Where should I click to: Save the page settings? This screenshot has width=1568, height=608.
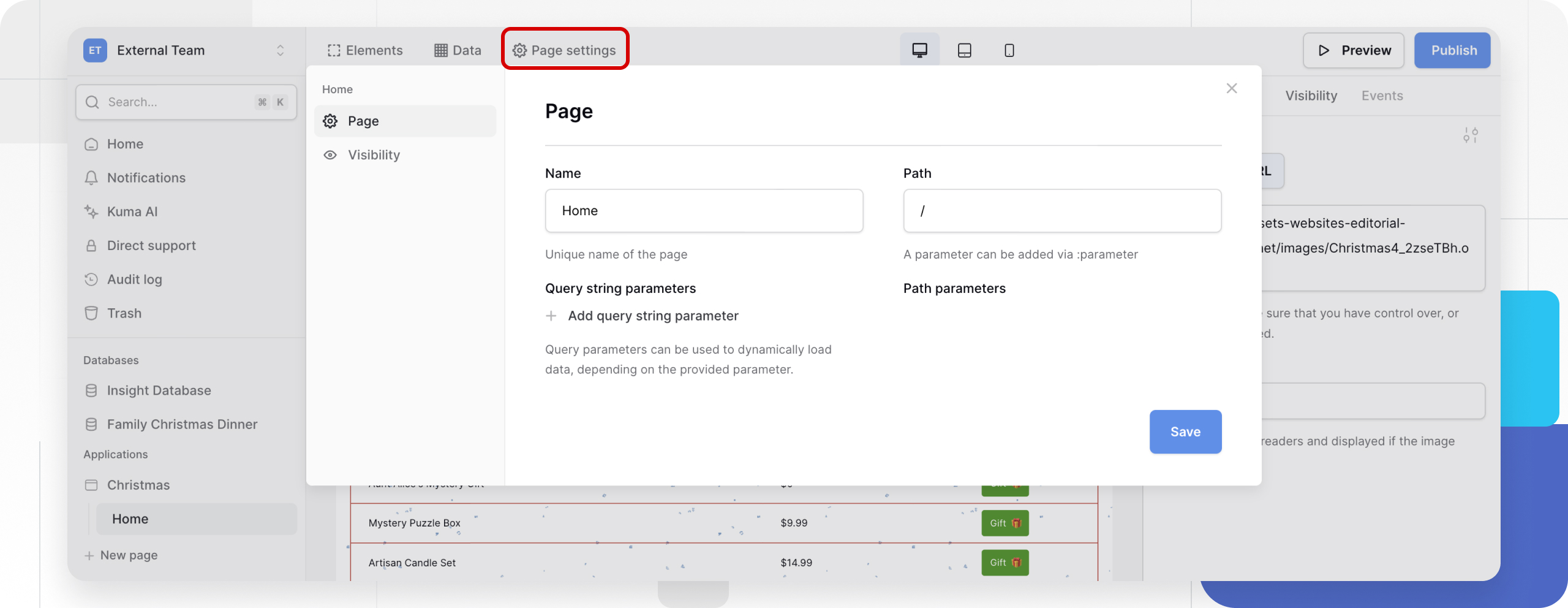[1185, 431]
